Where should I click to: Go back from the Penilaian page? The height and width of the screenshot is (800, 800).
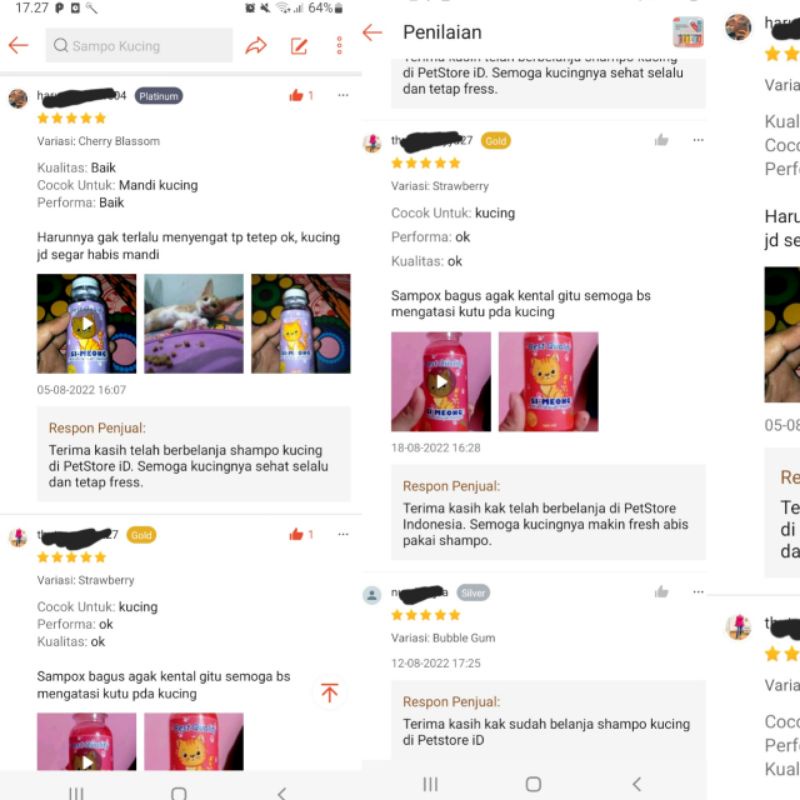[x=372, y=33]
